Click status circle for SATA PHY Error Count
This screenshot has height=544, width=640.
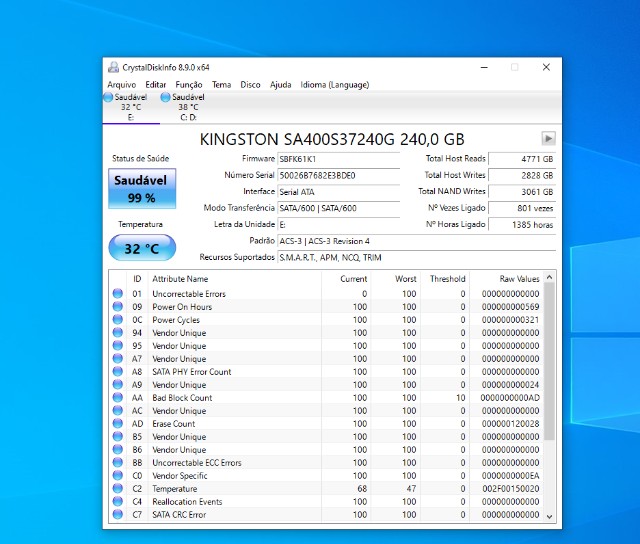(x=118, y=371)
